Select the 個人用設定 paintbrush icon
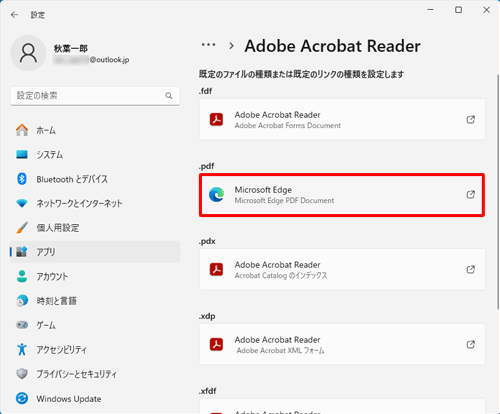 click(22, 228)
